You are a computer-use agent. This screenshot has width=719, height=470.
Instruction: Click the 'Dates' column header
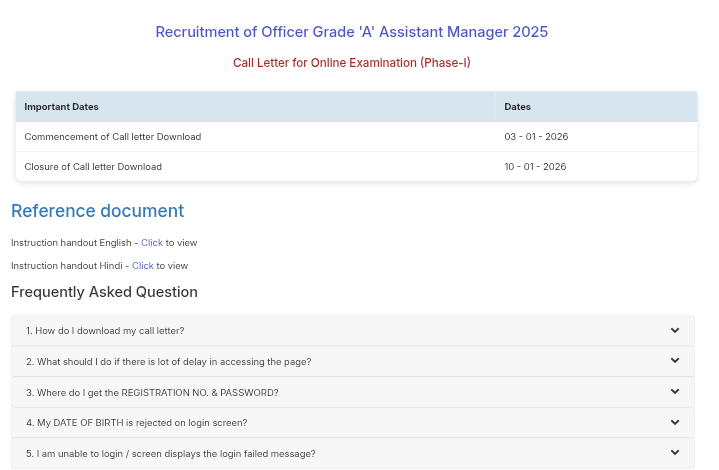click(x=517, y=106)
